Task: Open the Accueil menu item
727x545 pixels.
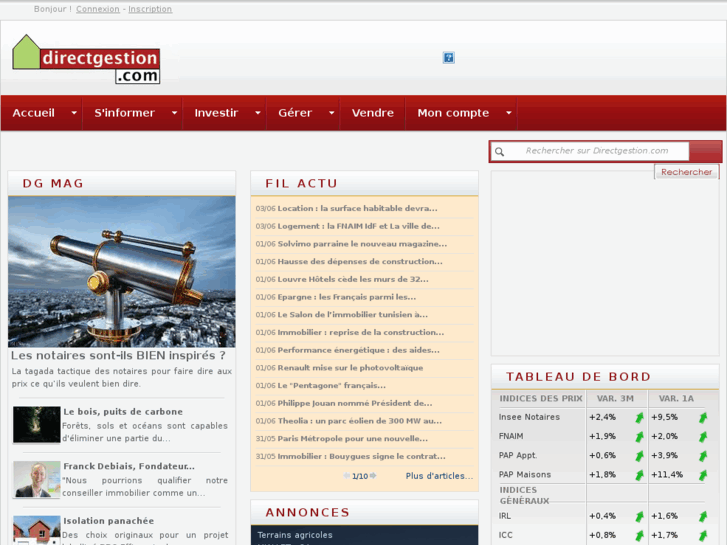Action: click(x=33, y=113)
